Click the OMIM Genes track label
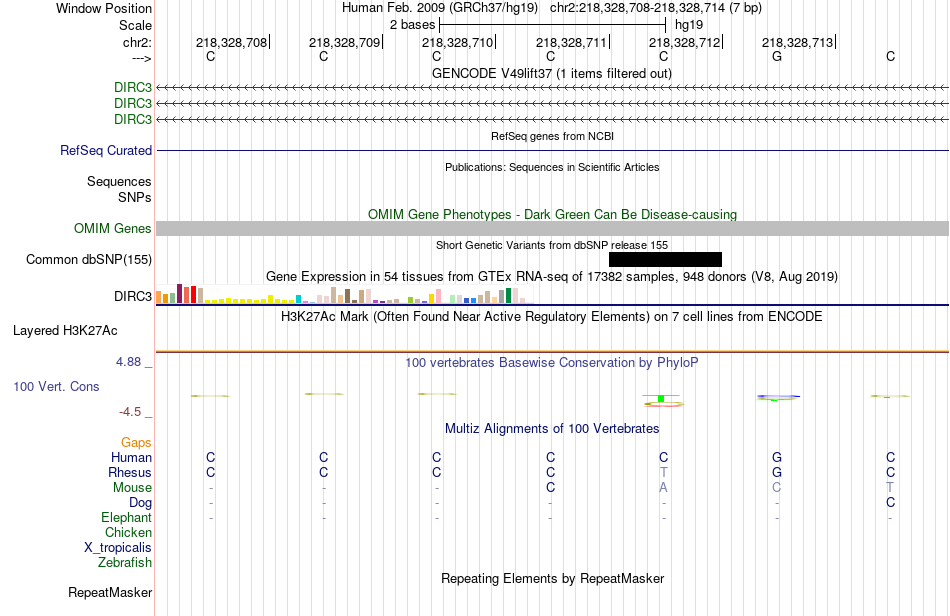This screenshot has width=950, height=616. coord(112,228)
